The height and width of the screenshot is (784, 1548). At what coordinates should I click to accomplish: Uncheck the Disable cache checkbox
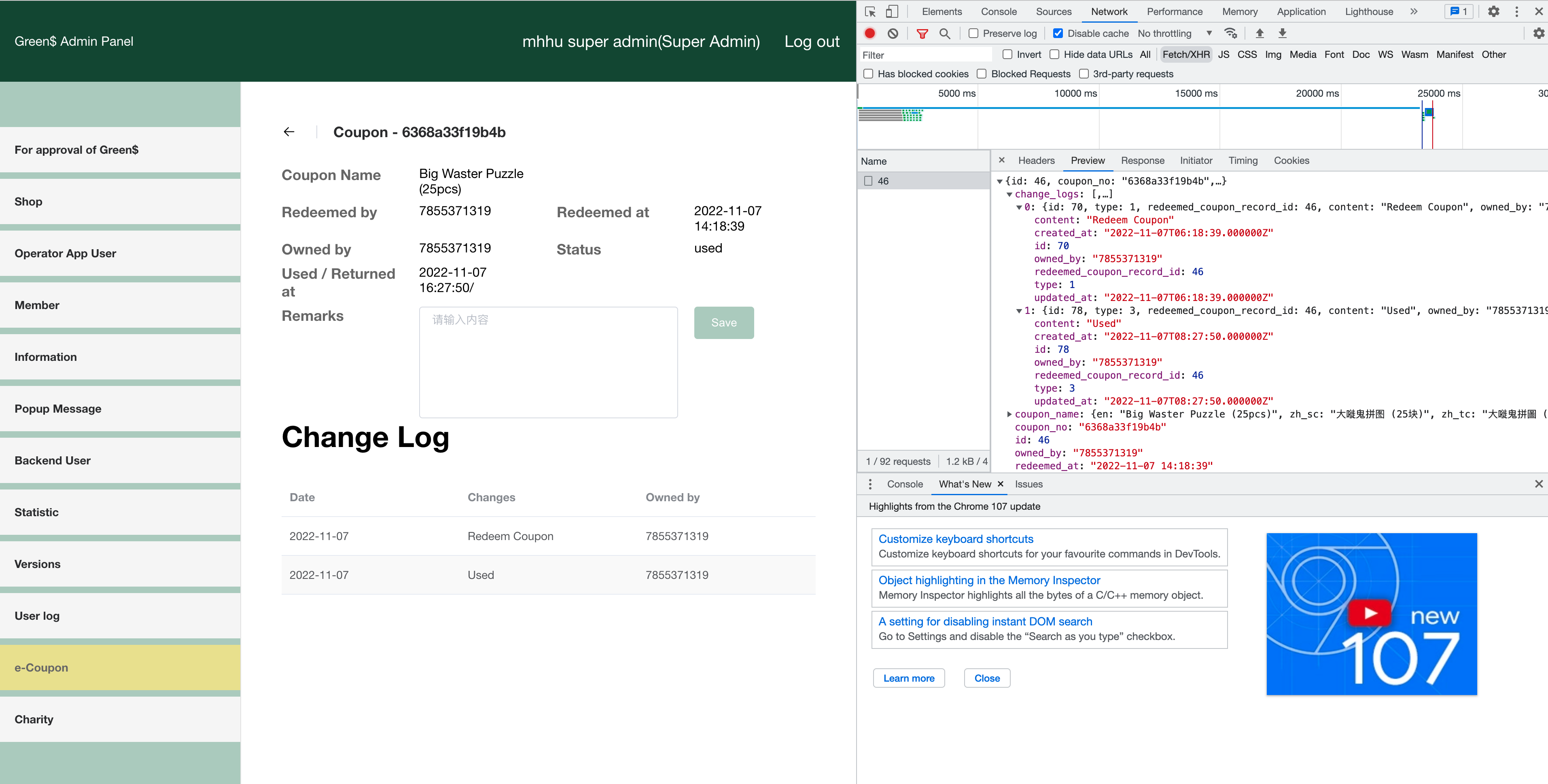(x=1058, y=34)
